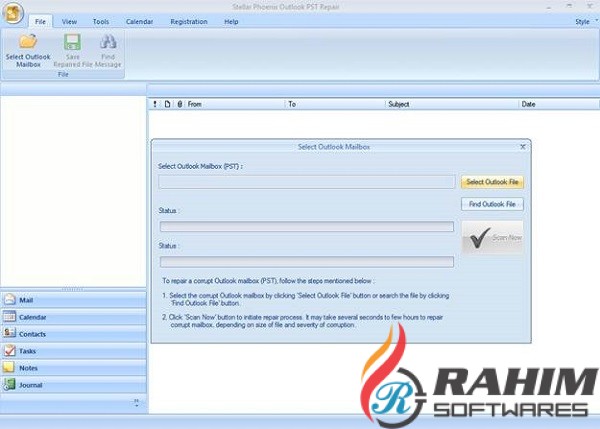Viewport: 600px width, 429px height.
Task: Sort messages by To column
Action: (335, 104)
